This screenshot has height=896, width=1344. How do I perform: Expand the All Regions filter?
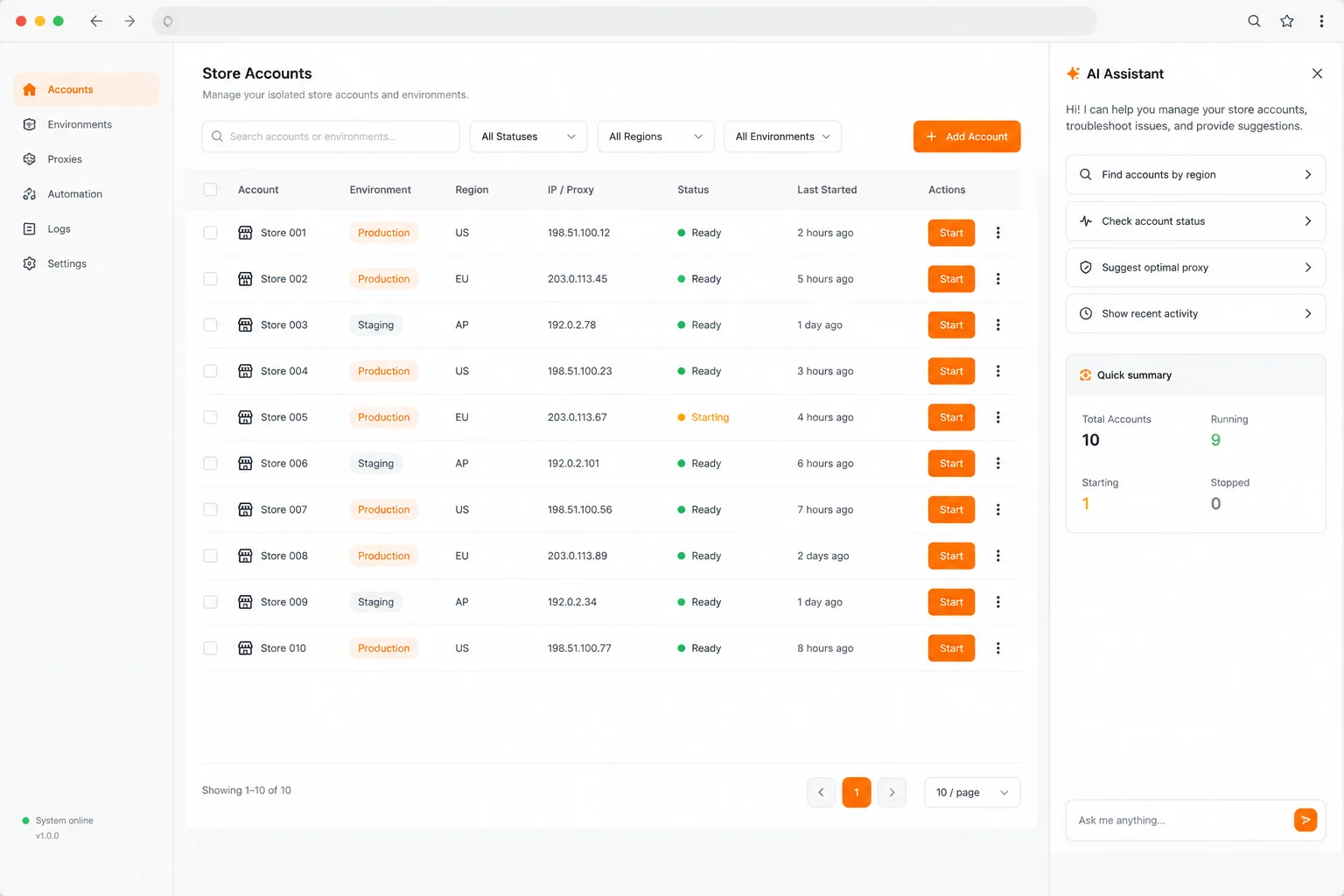coord(655,136)
